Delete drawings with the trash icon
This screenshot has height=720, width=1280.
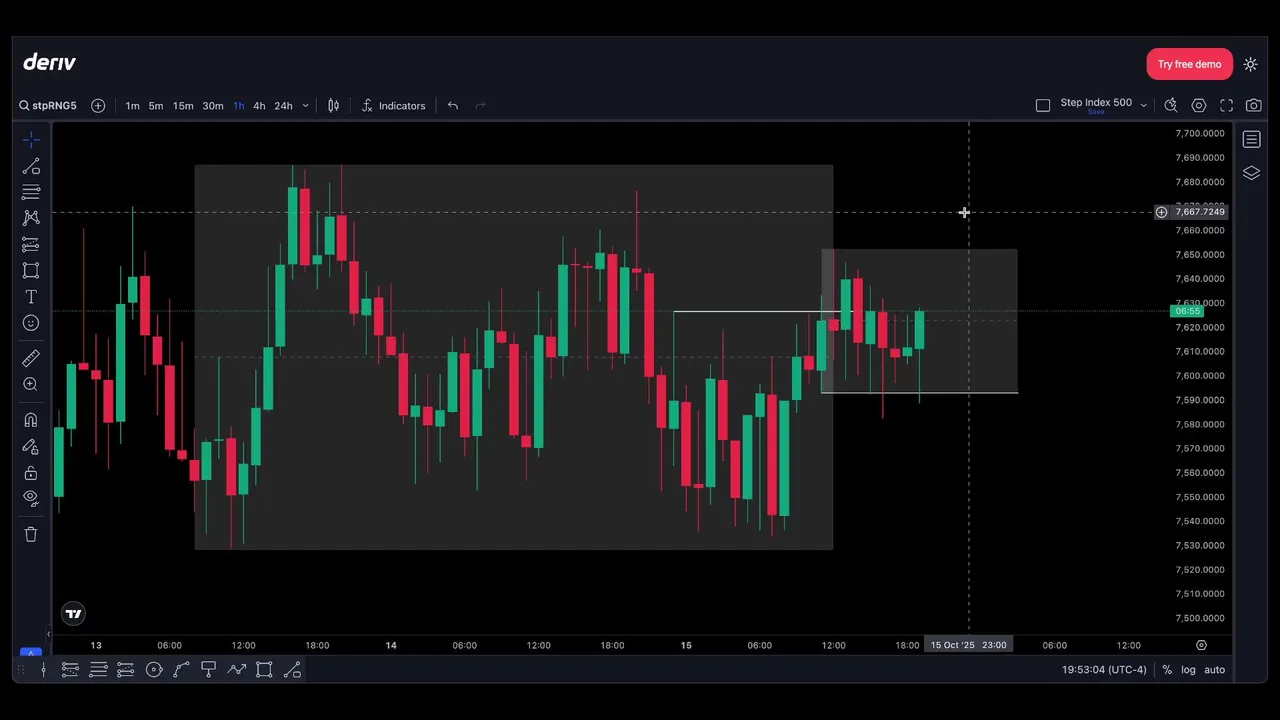pyautogui.click(x=31, y=534)
